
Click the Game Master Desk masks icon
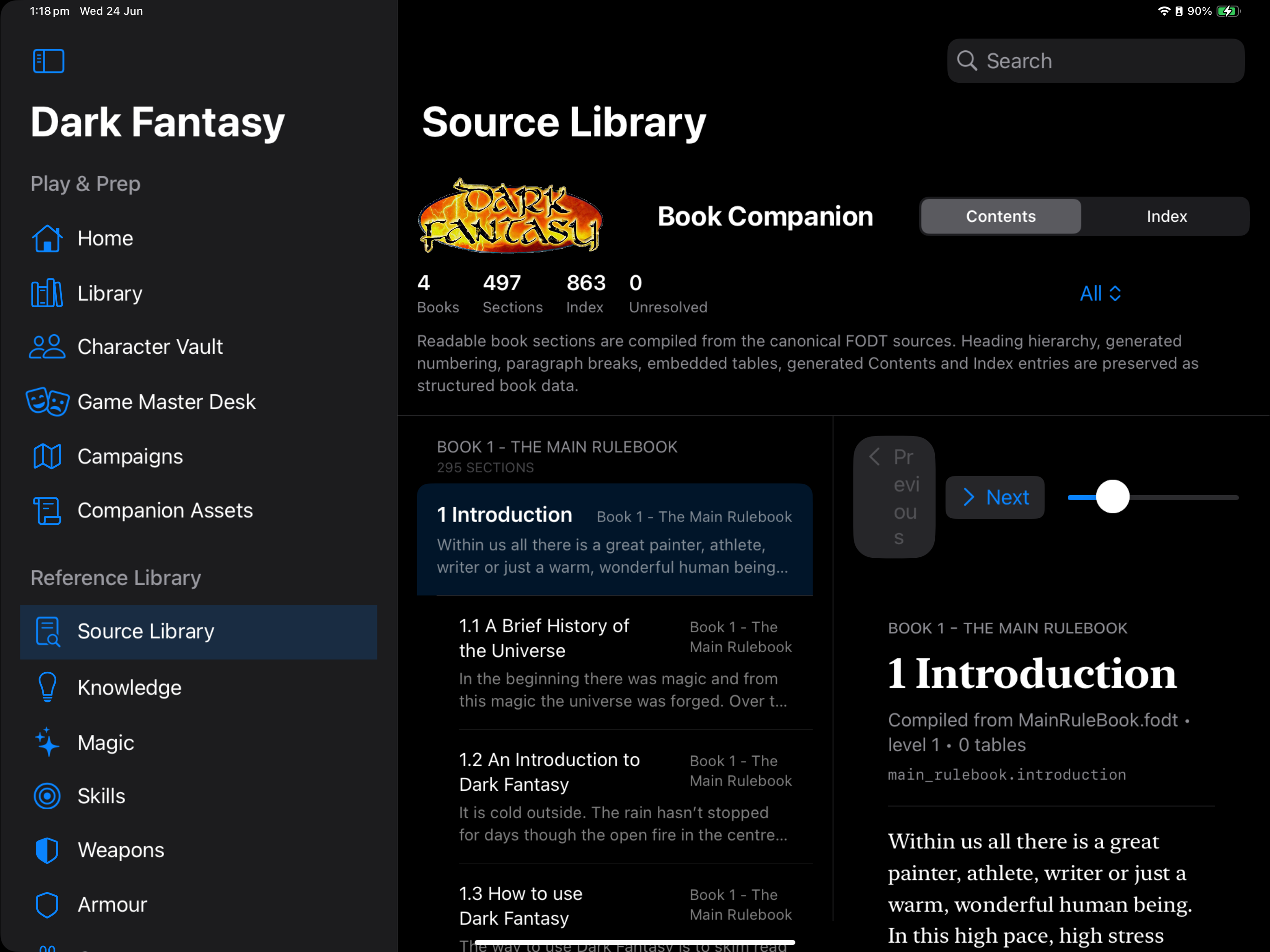(x=48, y=401)
